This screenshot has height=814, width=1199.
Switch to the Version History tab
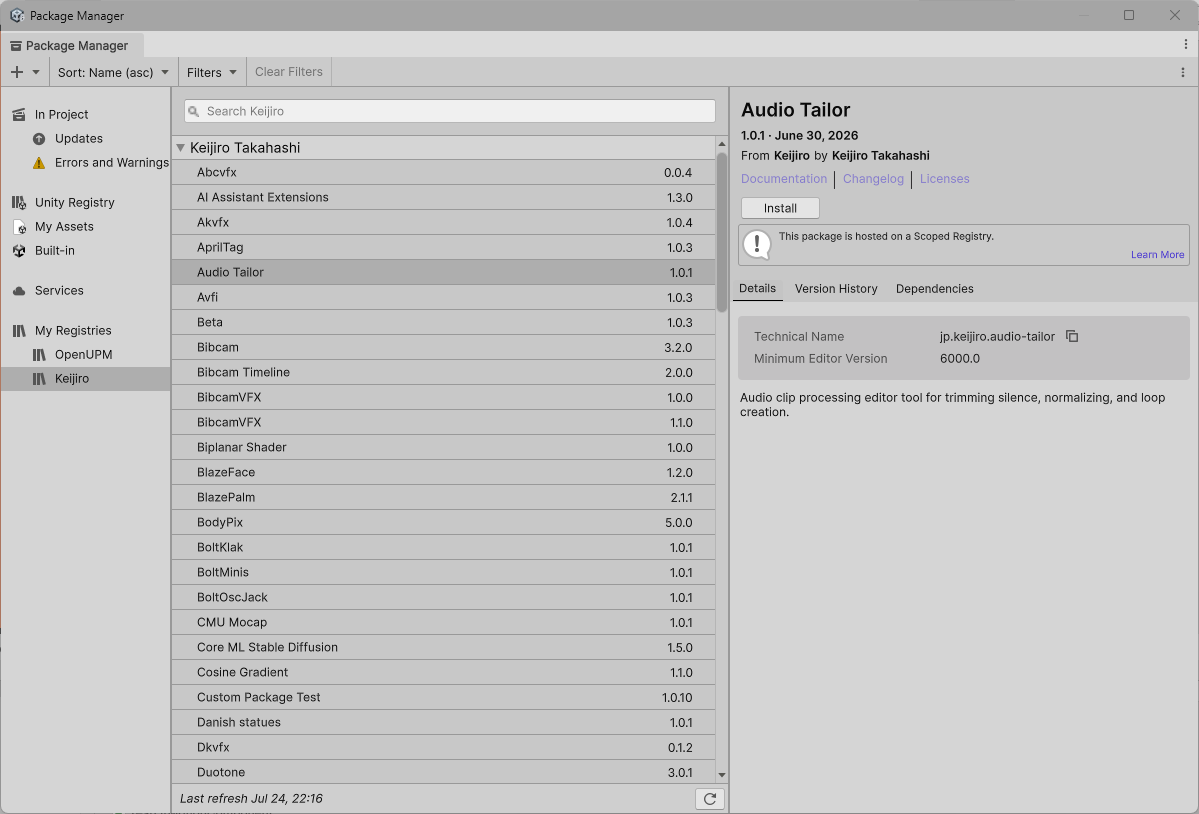point(836,288)
